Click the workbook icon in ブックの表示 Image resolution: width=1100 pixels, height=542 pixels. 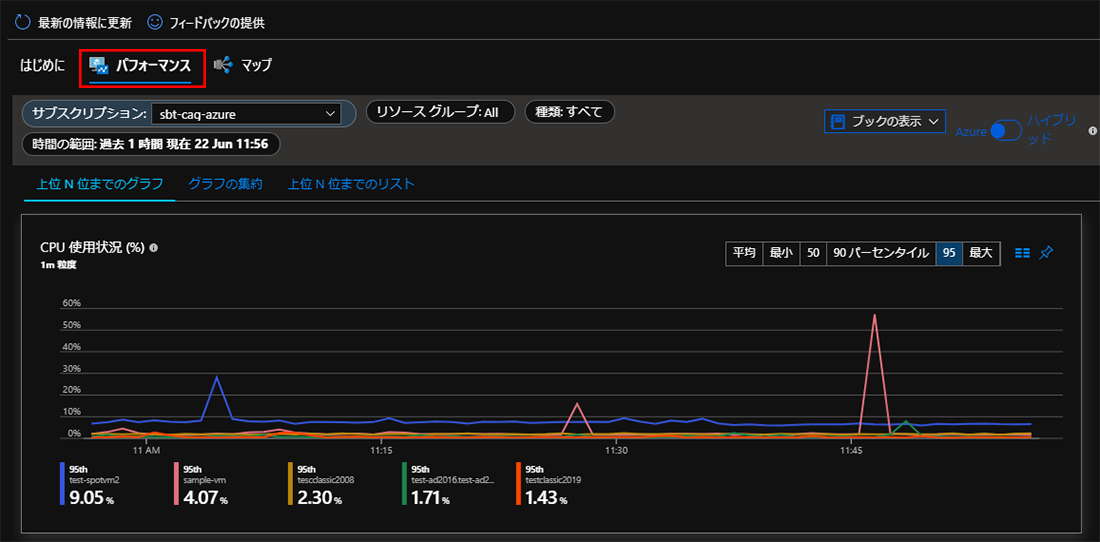[x=838, y=121]
